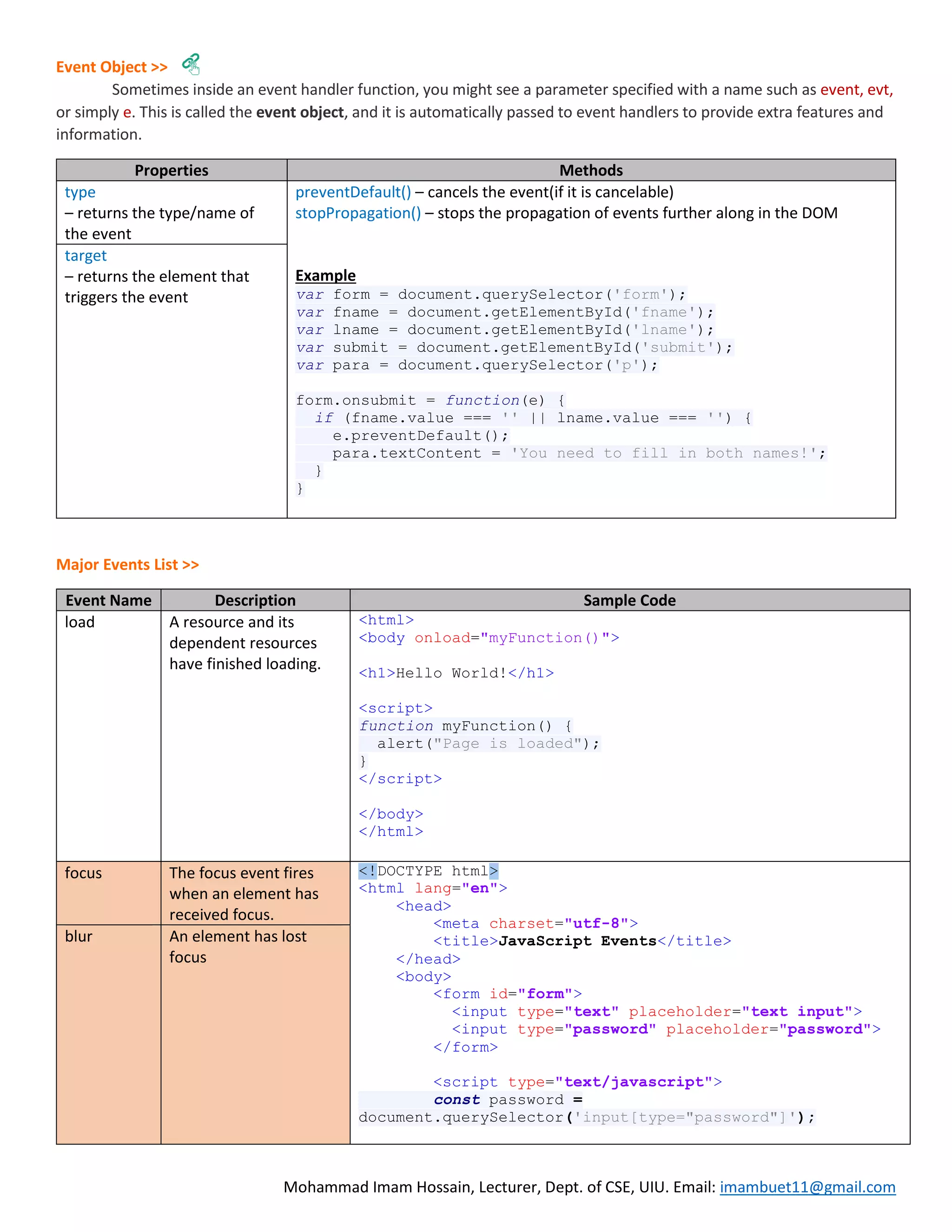Click the link icon beside Event Object heading
The width and height of the screenshot is (952, 1232).
point(191,64)
